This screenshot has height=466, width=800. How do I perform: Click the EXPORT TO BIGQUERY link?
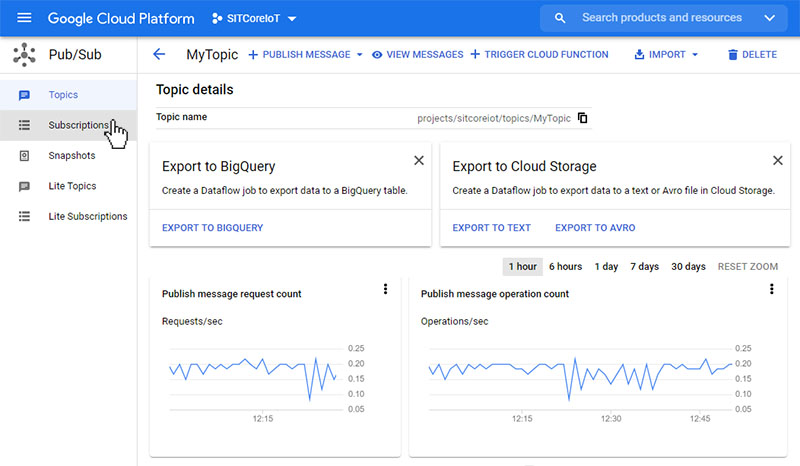click(212, 228)
